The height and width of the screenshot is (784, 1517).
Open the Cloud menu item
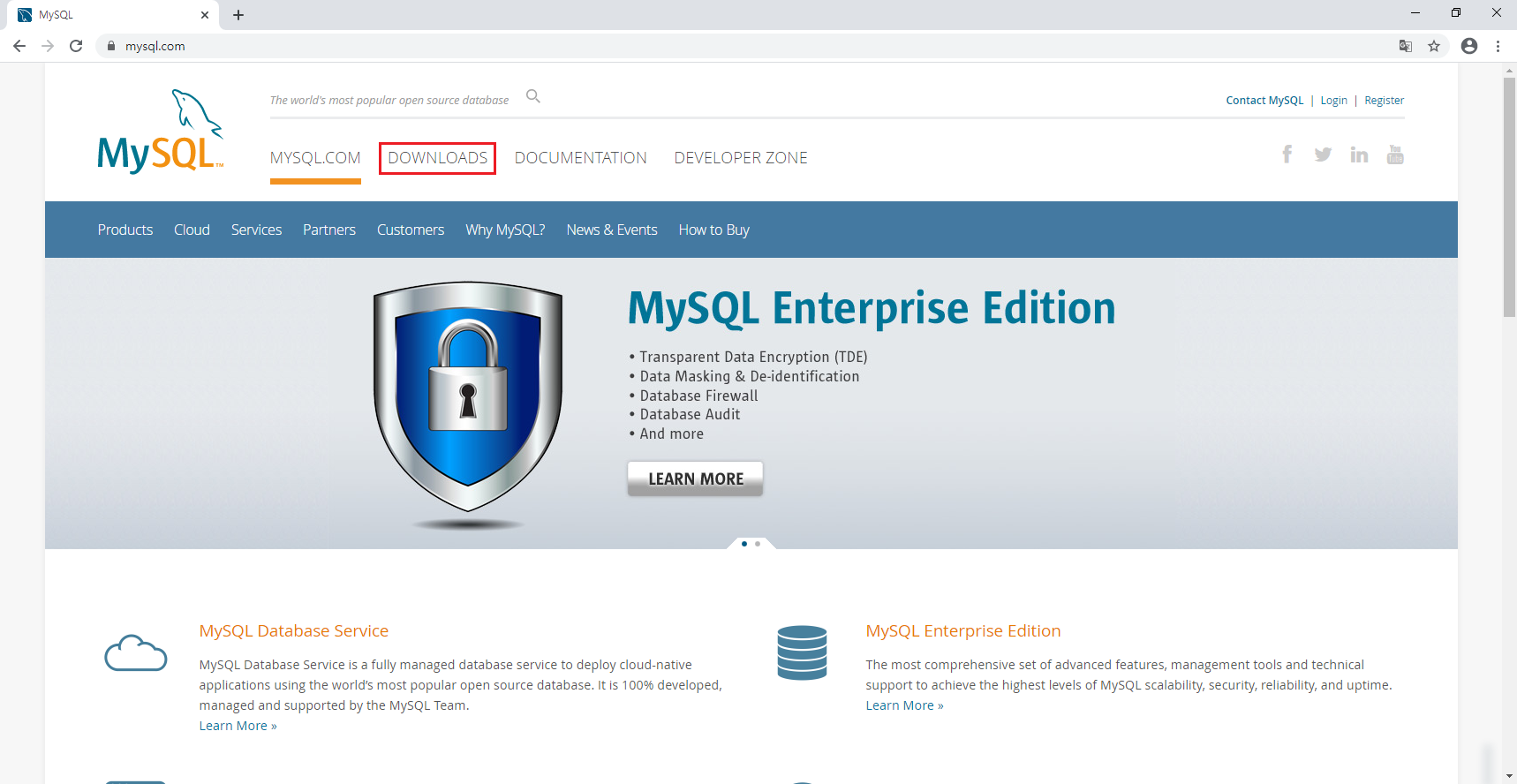(x=192, y=230)
